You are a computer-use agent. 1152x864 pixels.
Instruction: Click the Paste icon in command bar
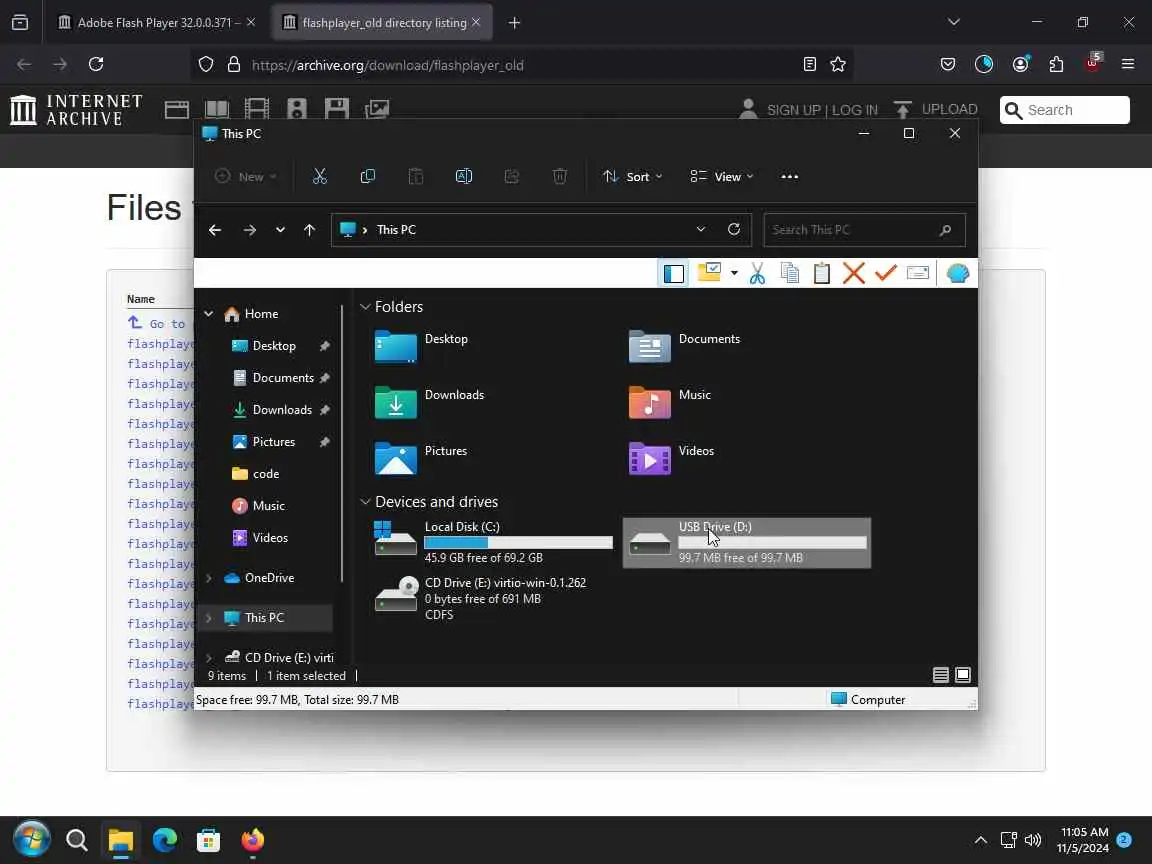pos(416,176)
